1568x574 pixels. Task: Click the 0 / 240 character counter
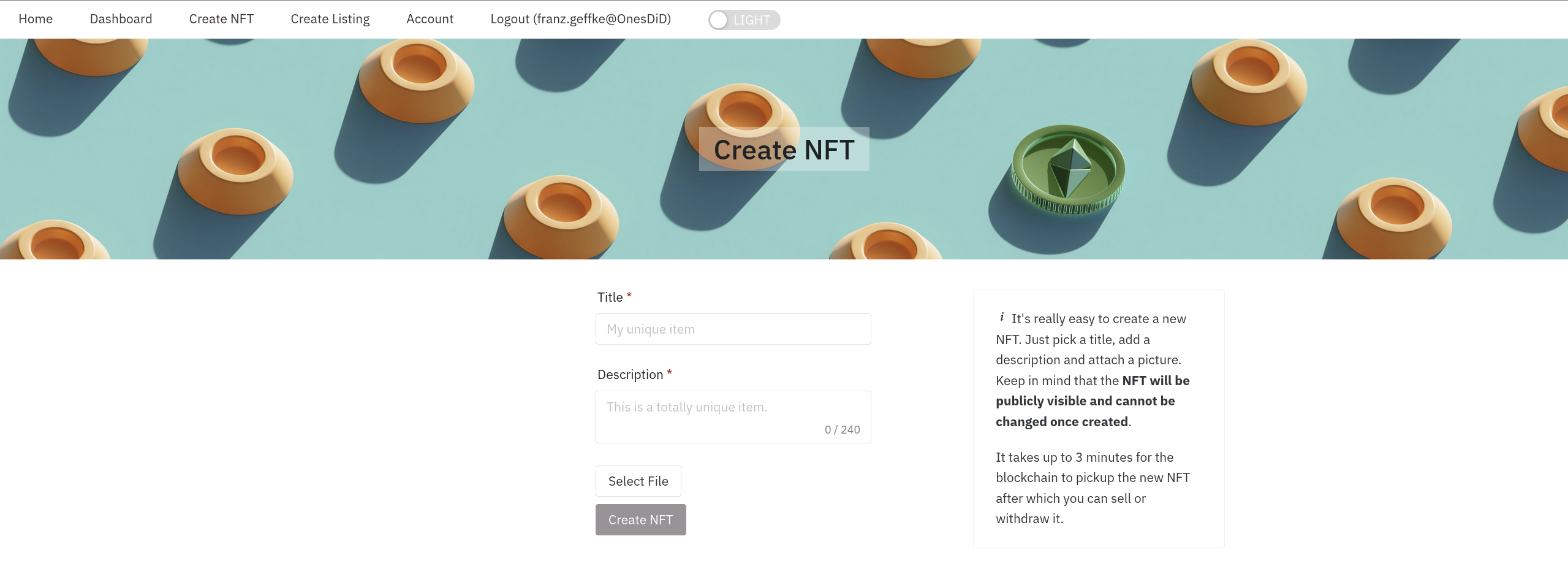point(842,430)
